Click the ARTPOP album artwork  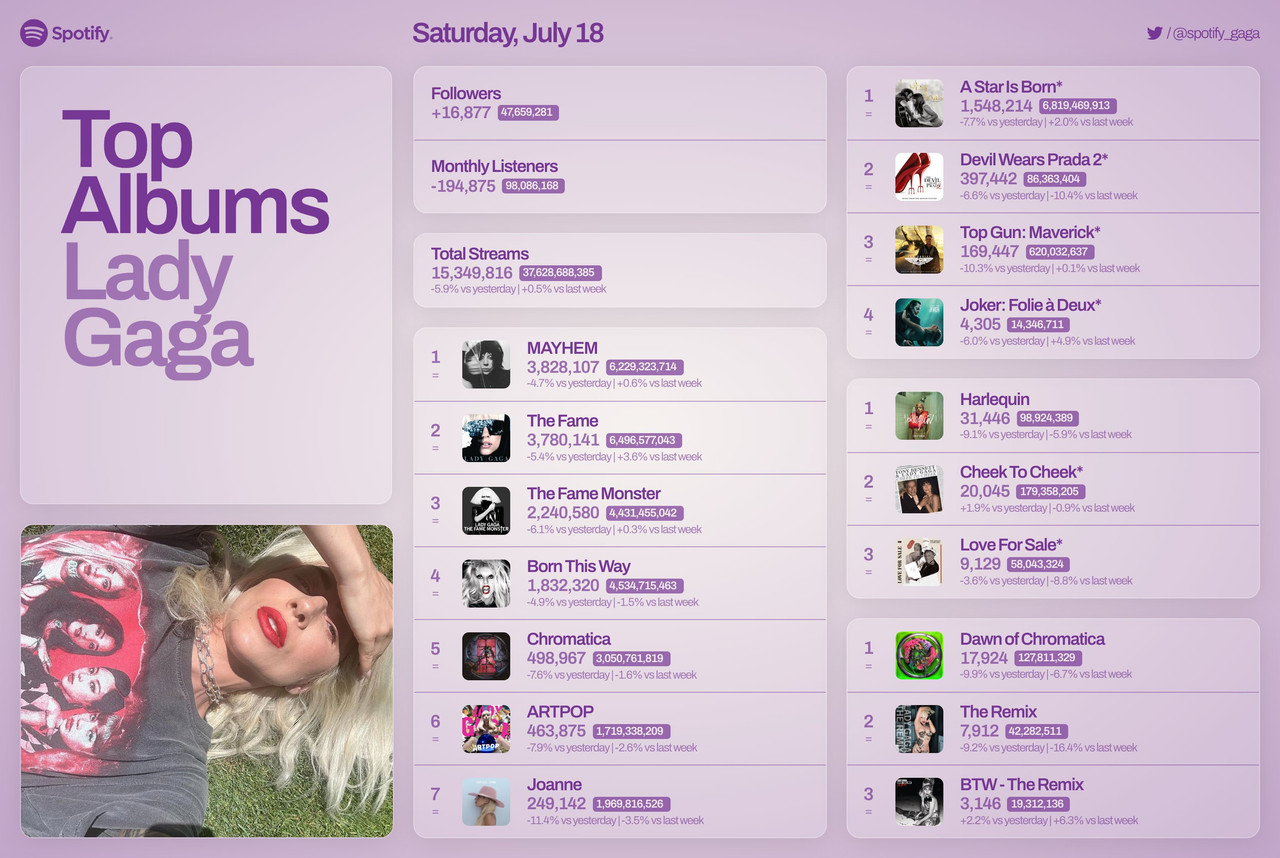(x=486, y=728)
